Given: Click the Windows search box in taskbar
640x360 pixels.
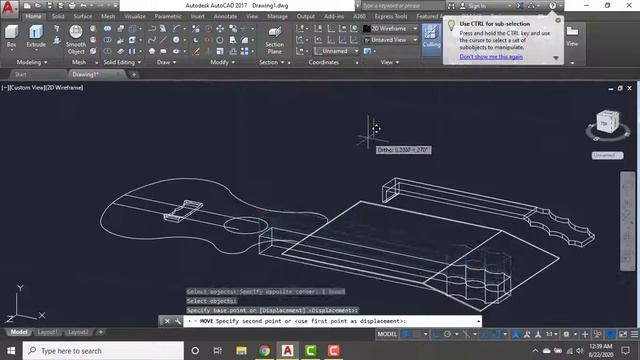Looking at the screenshot, I should [103, 351].
